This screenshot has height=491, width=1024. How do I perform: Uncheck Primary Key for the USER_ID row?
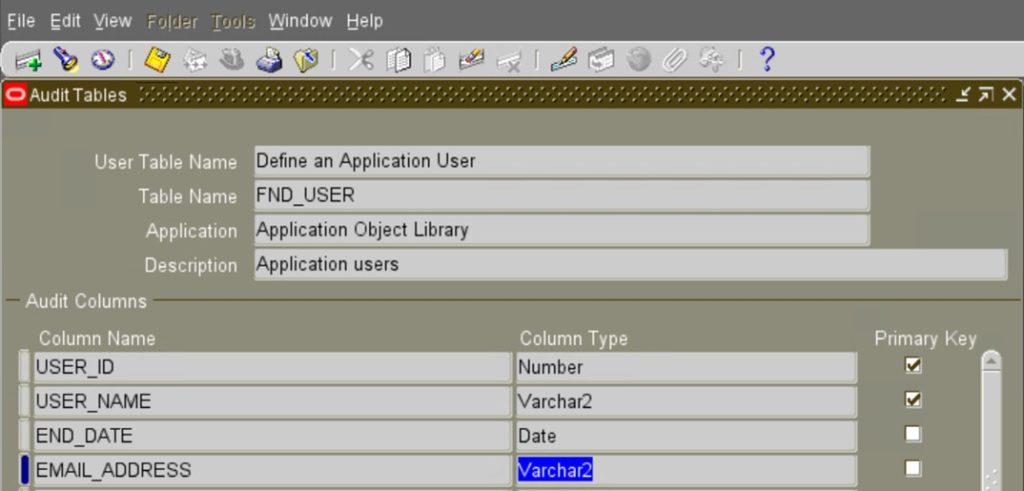tap(912, 366)
